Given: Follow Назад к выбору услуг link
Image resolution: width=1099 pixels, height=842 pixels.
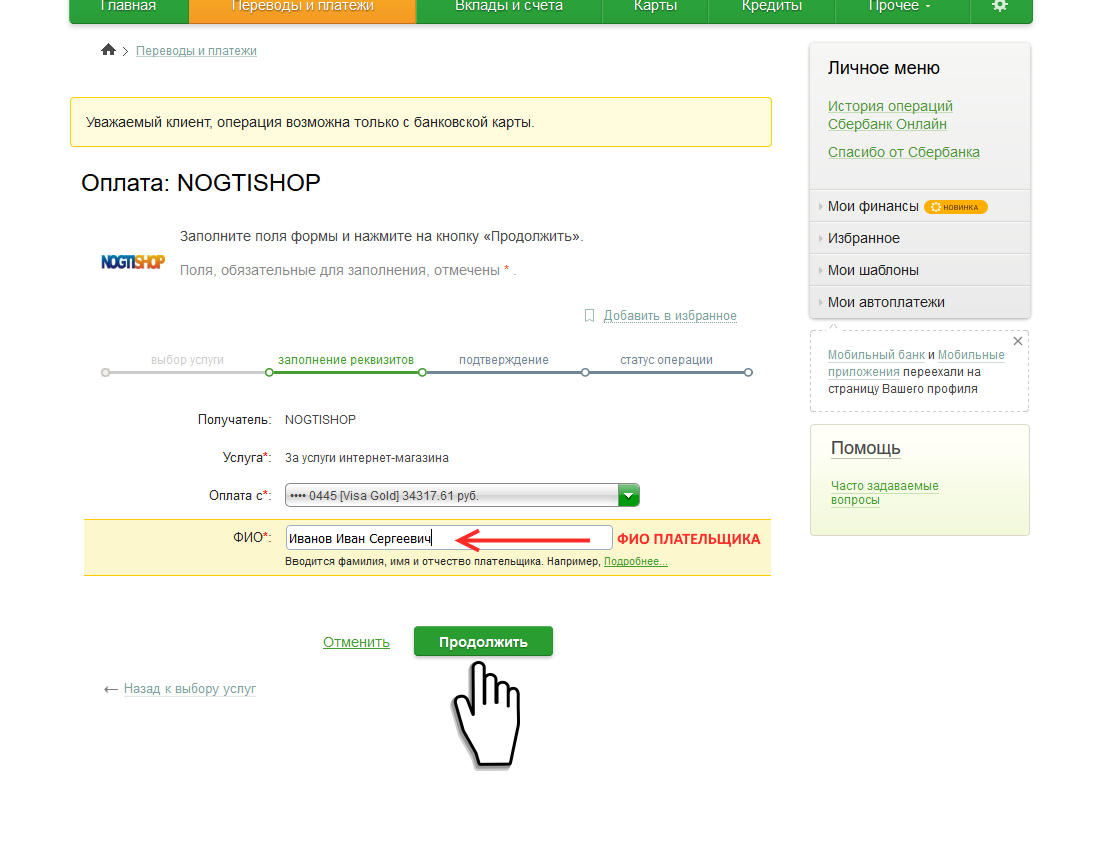Looking at the screenshot, I should coord(190,689).
